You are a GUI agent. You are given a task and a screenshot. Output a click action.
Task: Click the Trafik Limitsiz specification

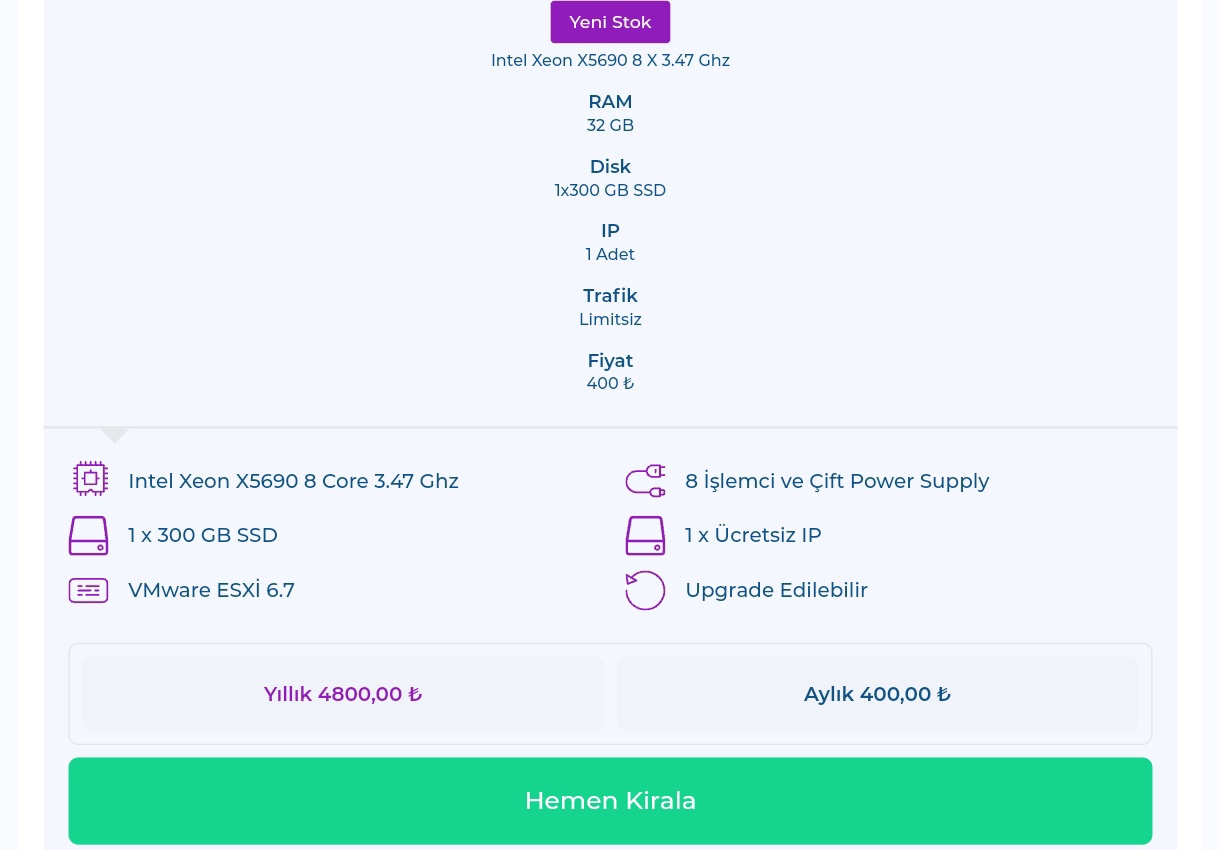coord(610,307)
